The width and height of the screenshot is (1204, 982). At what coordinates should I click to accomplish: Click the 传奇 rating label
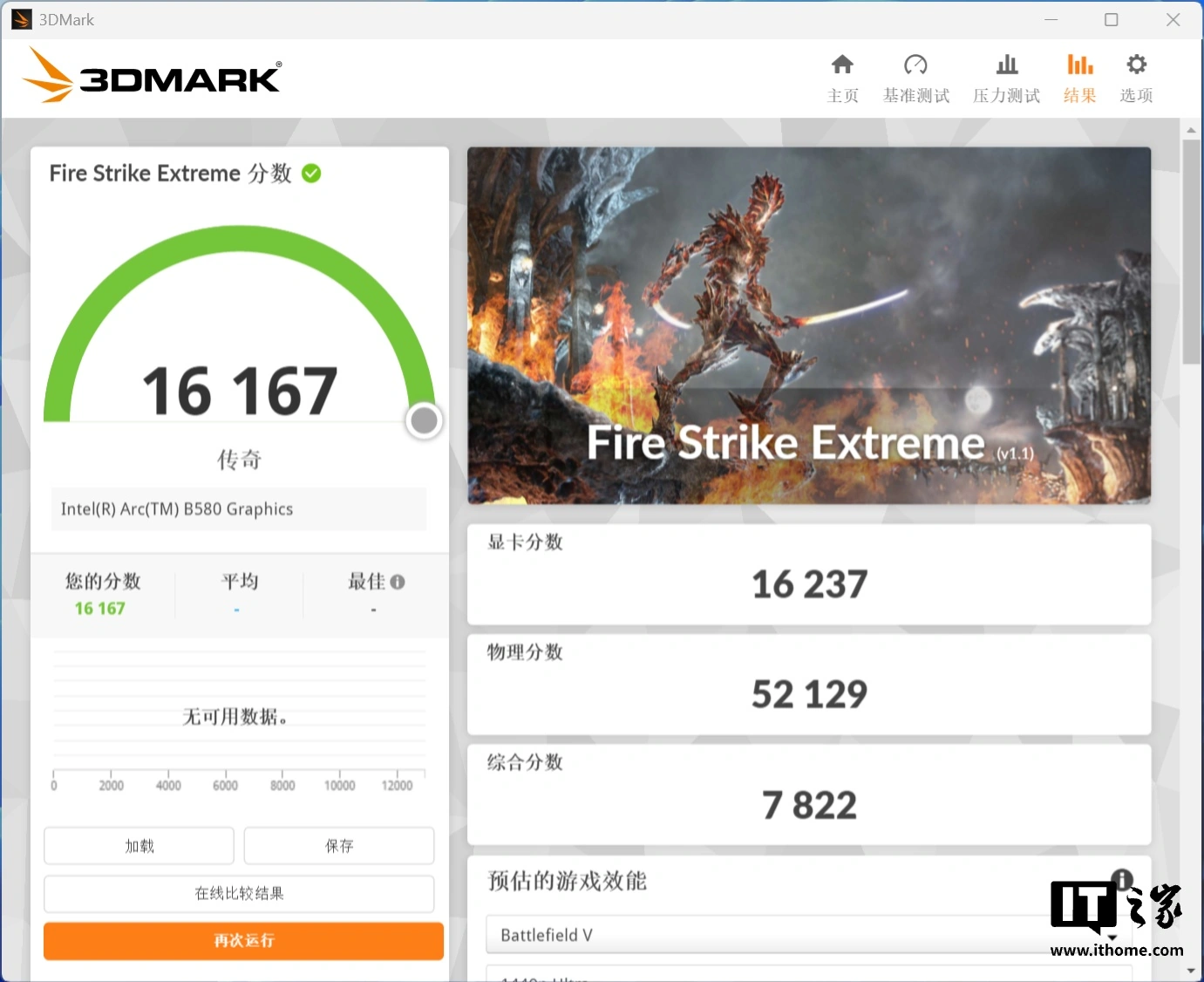pos(239,460)
